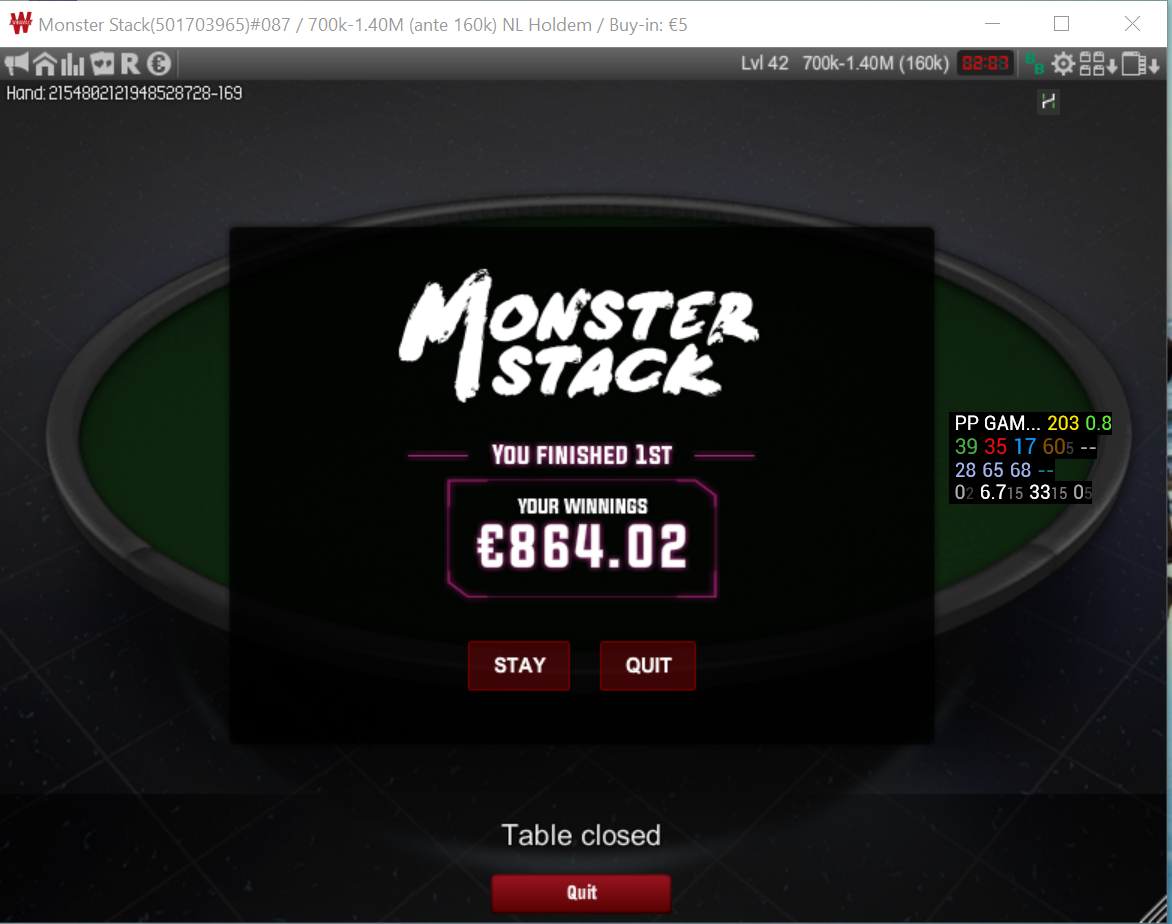The height and width of the screenshot is (924, 1172).
Task: Click the QUIT button in winnings dialog
Action: [647, 665]
